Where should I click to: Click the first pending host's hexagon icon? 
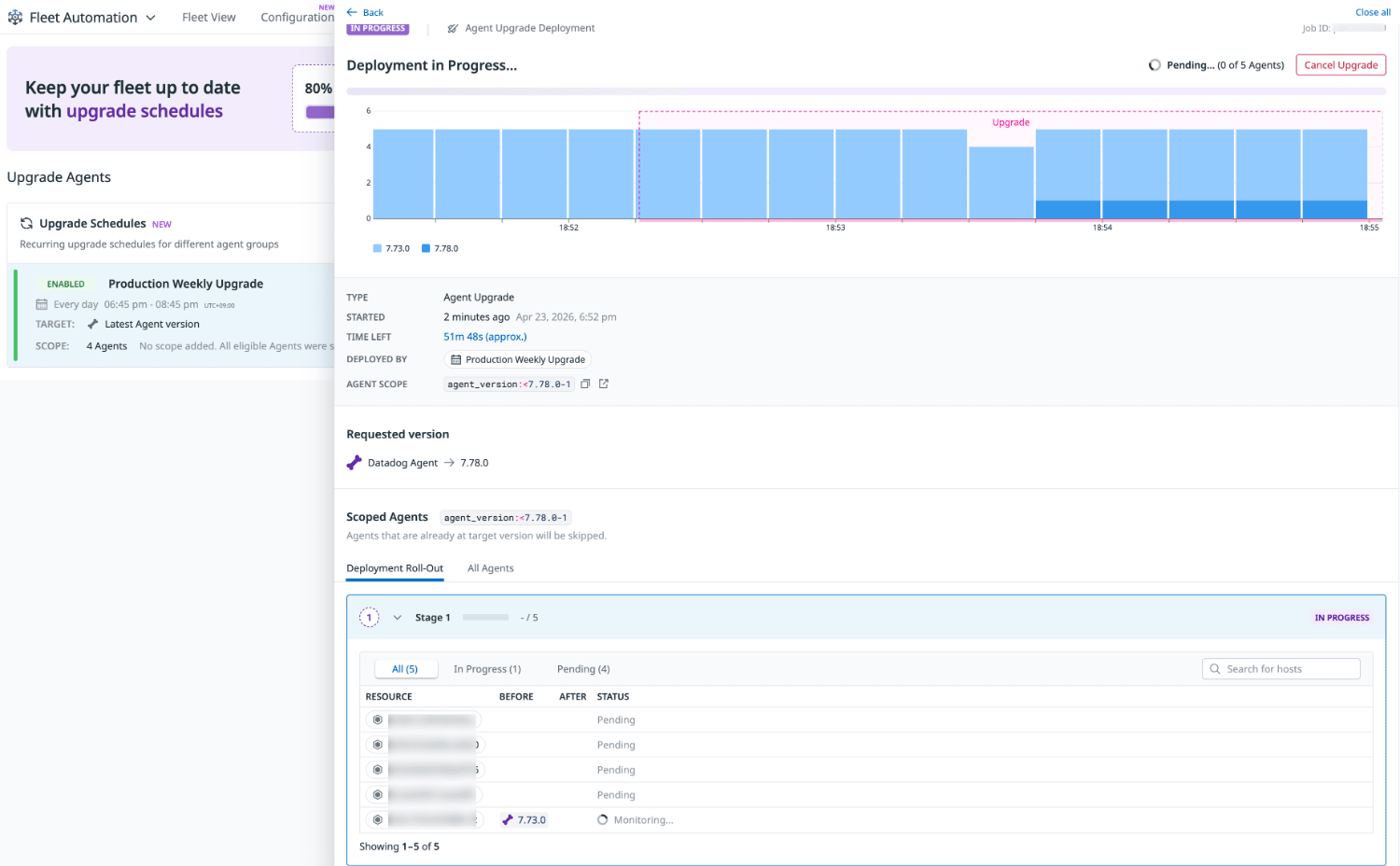377,720
